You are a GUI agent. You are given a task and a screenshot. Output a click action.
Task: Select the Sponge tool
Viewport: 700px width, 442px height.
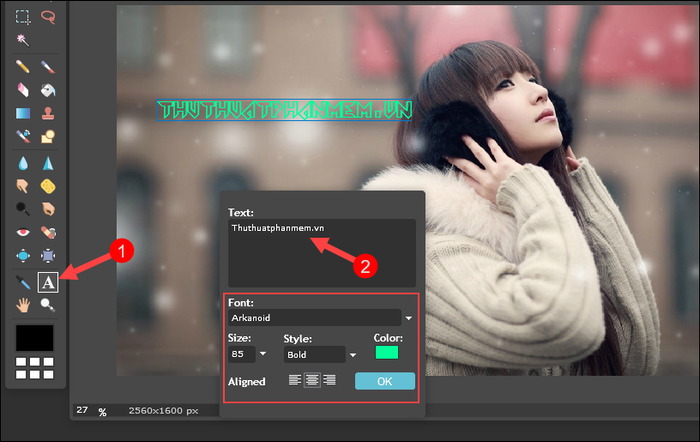click(48, 186)
